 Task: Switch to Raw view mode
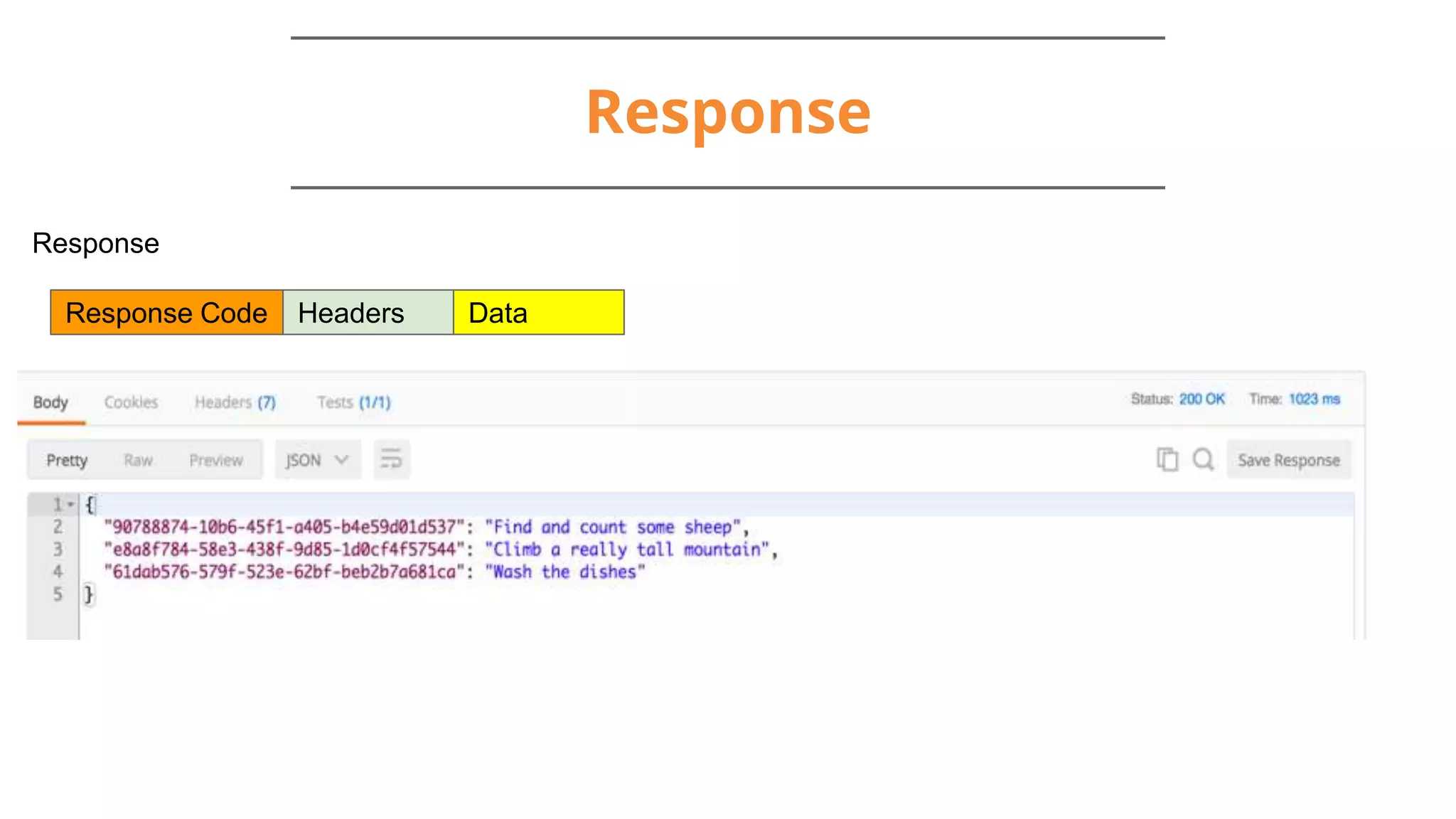click(x=138, y=460)
